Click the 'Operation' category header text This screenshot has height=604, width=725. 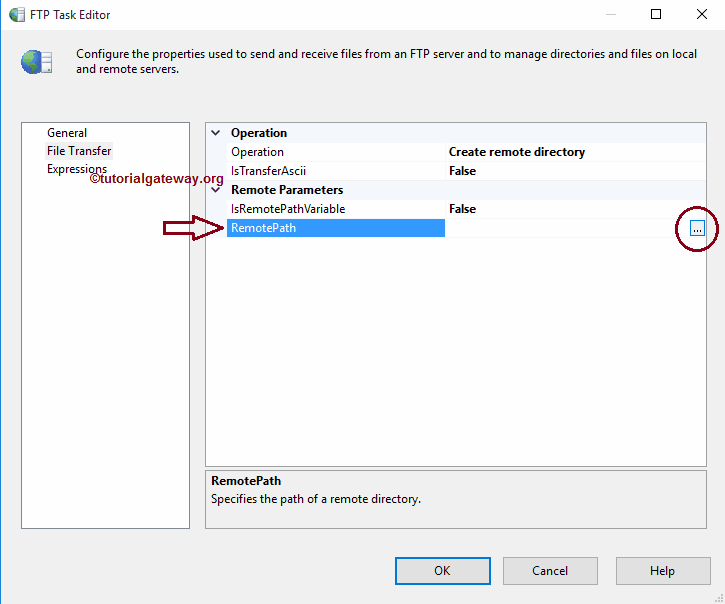(x=259, y=133)
